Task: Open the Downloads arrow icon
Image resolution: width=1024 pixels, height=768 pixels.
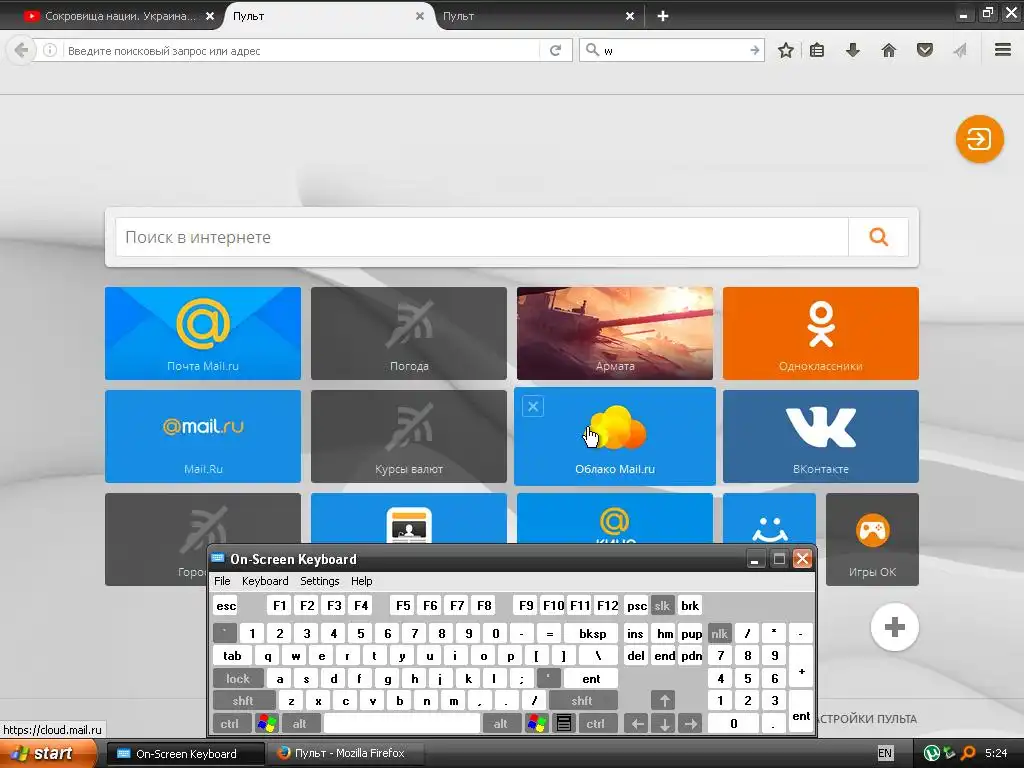Action: (853, 50)
